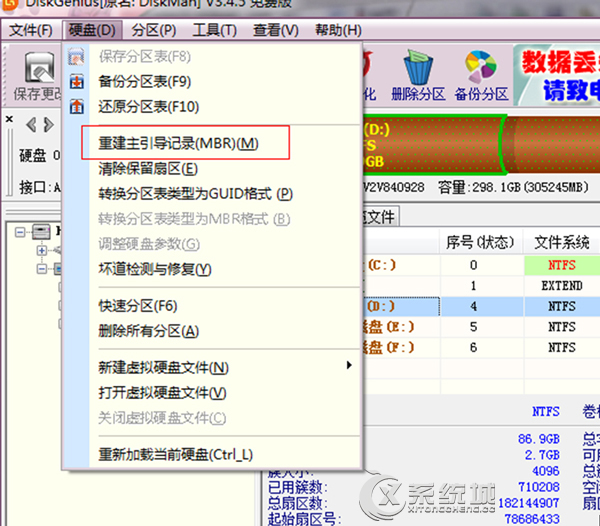Open the 分区(P) menu
Image resolution: width=600 pixels, height=526 pixels.
click(154, 30)
